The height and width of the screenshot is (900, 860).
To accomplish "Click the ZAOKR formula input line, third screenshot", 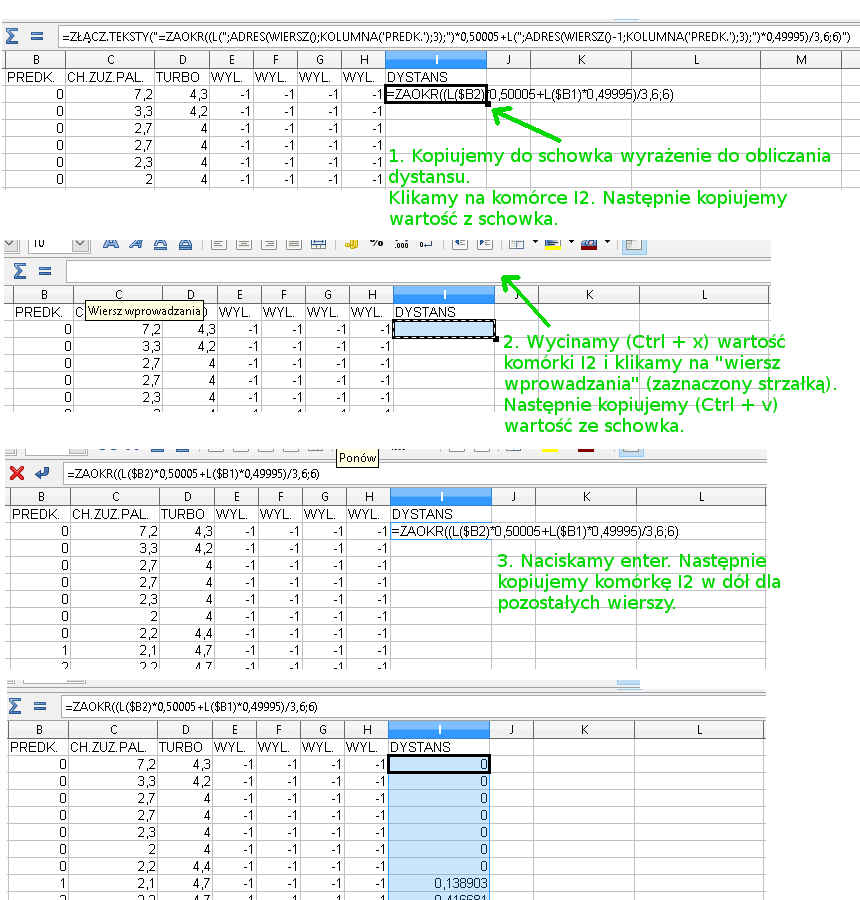I will pos(414,474).
